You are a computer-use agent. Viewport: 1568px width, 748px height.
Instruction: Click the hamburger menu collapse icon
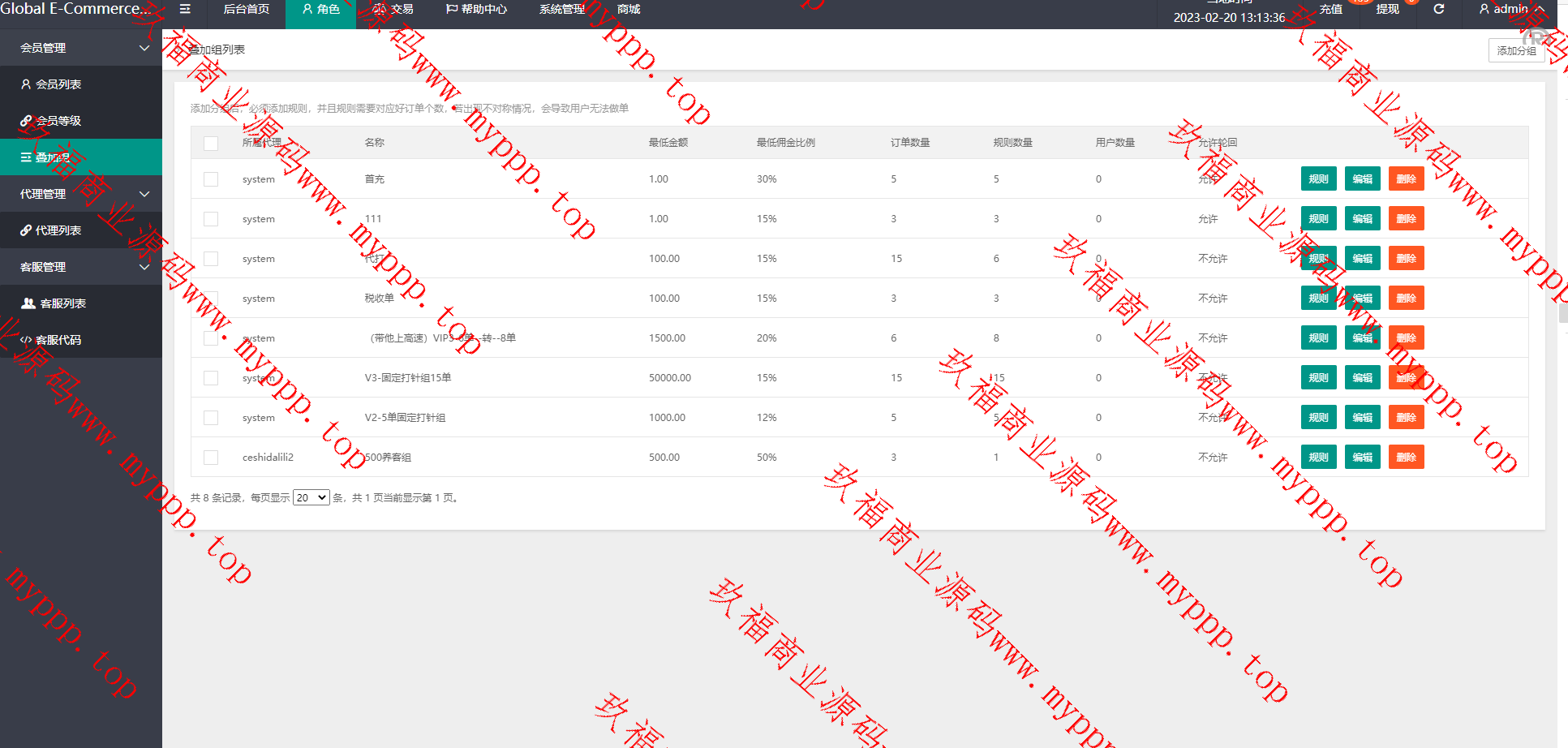185,9
